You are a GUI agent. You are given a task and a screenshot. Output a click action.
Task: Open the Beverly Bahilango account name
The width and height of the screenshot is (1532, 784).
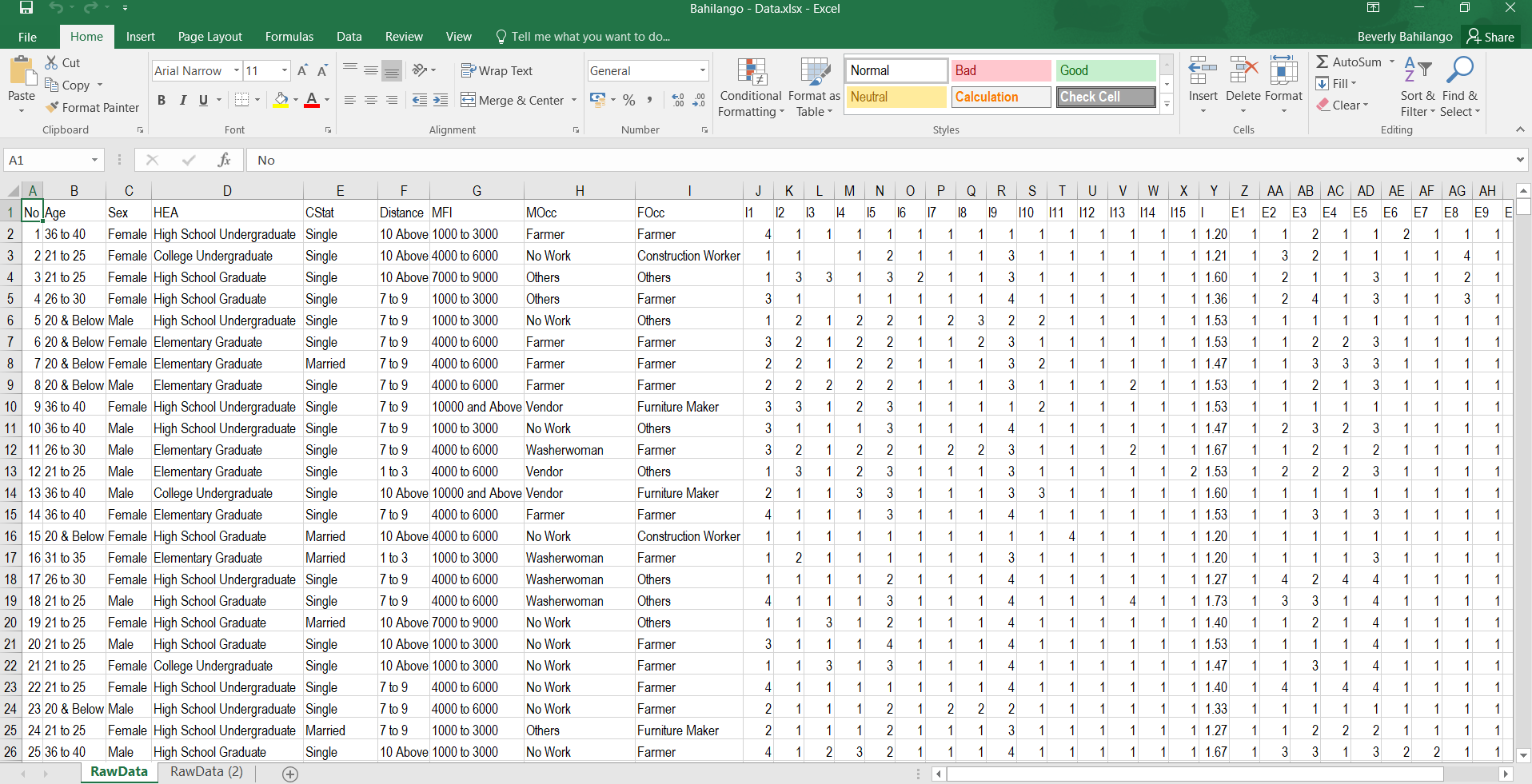tap(1405, 37)
